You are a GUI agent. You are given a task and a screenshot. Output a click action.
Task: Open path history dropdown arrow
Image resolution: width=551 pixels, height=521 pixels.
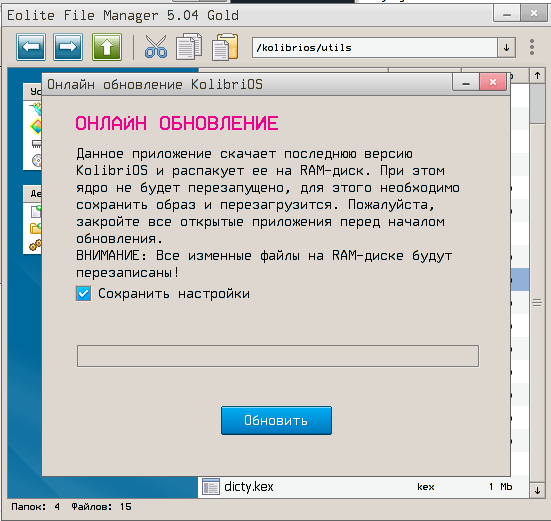coord(506,47)
